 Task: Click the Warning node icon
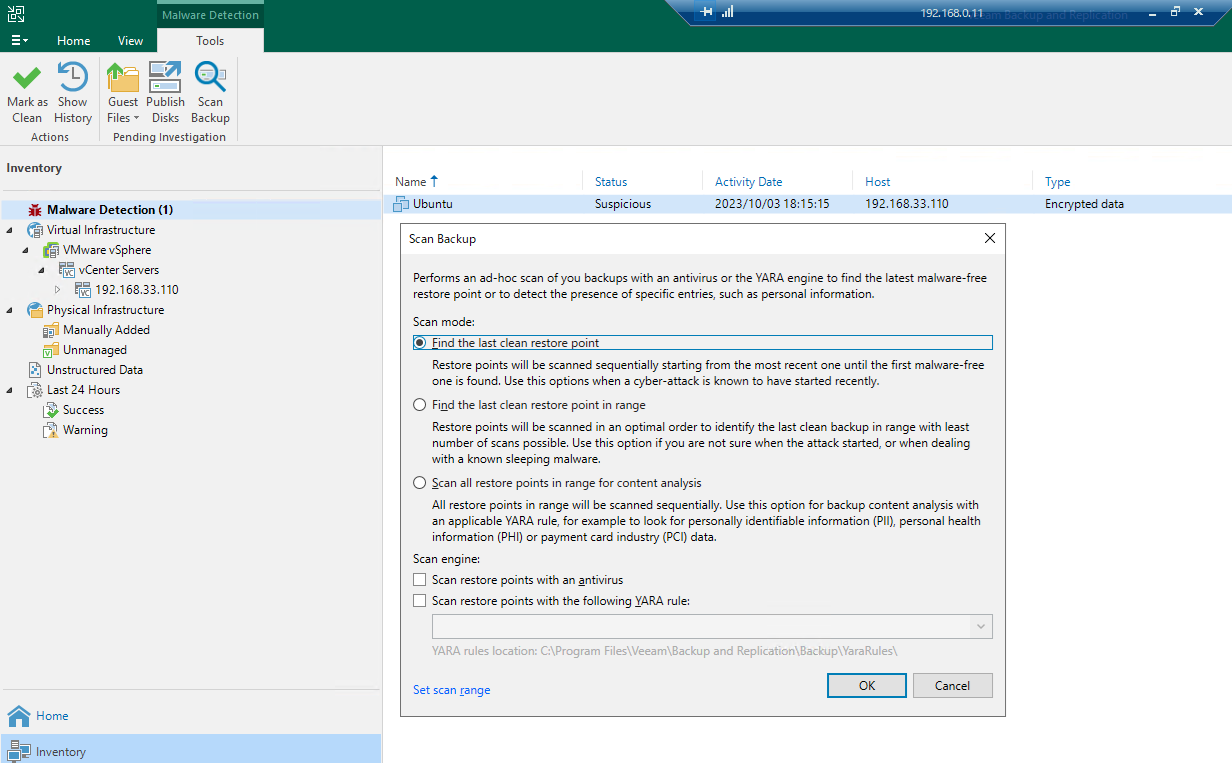[x=51, y=430]
